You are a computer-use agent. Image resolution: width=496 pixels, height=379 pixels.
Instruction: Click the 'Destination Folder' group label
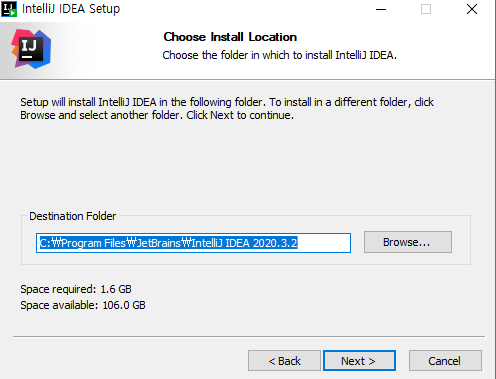pyautogui.click(x=73, y=216)
